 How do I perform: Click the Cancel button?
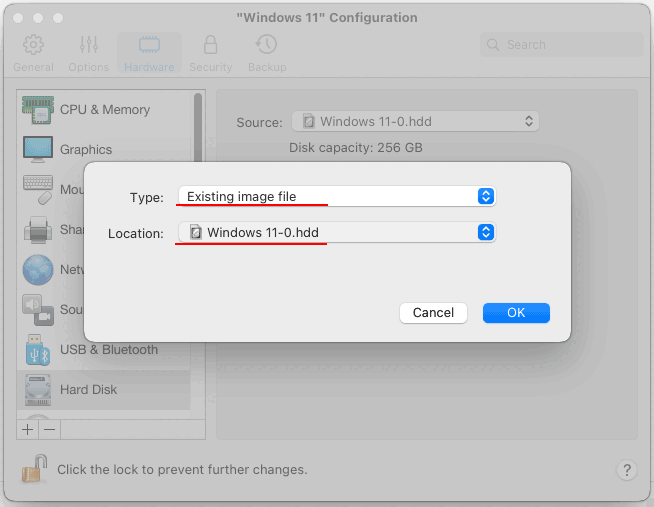(433, 313)
